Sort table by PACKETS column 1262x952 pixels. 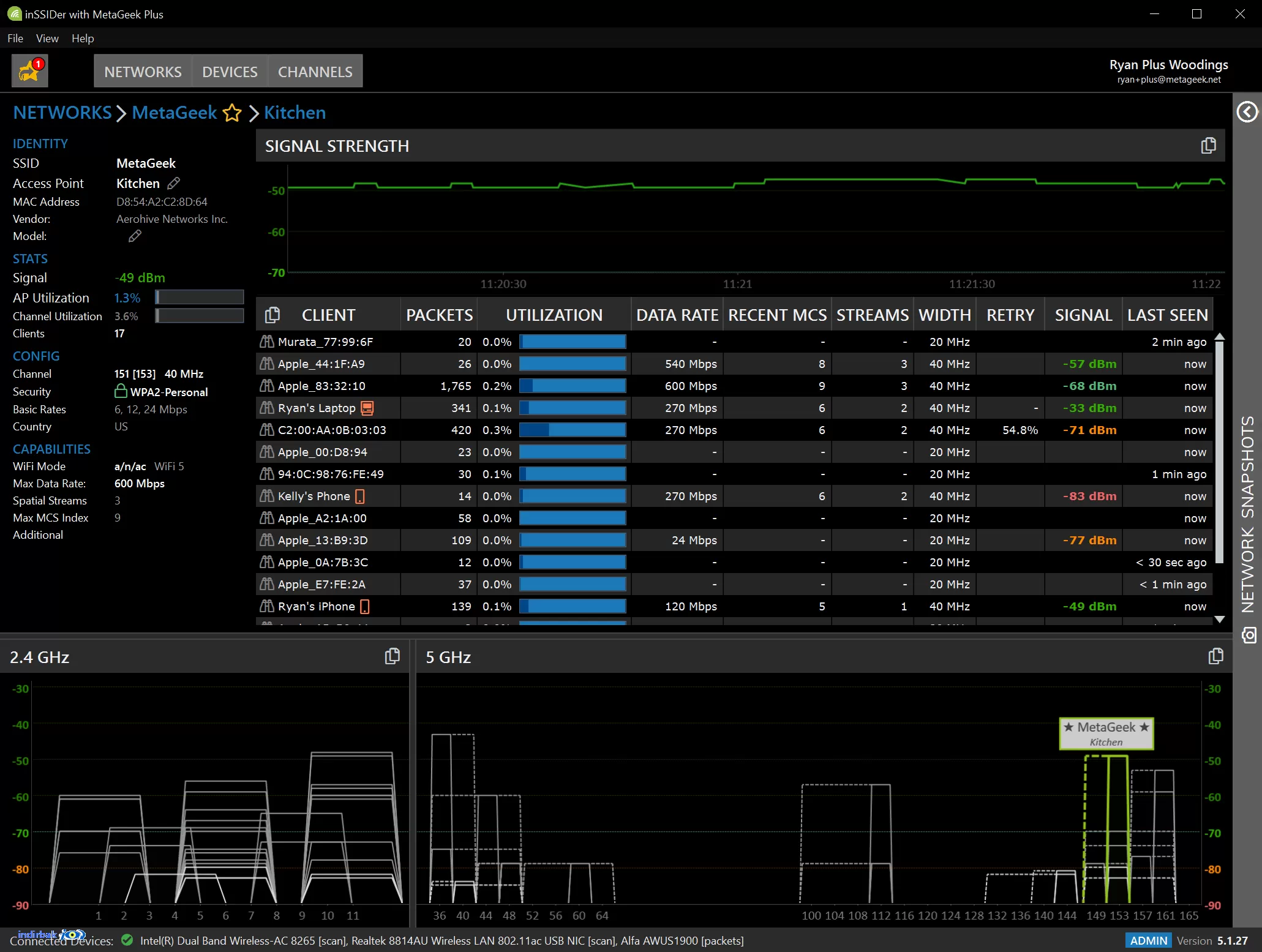439,315
